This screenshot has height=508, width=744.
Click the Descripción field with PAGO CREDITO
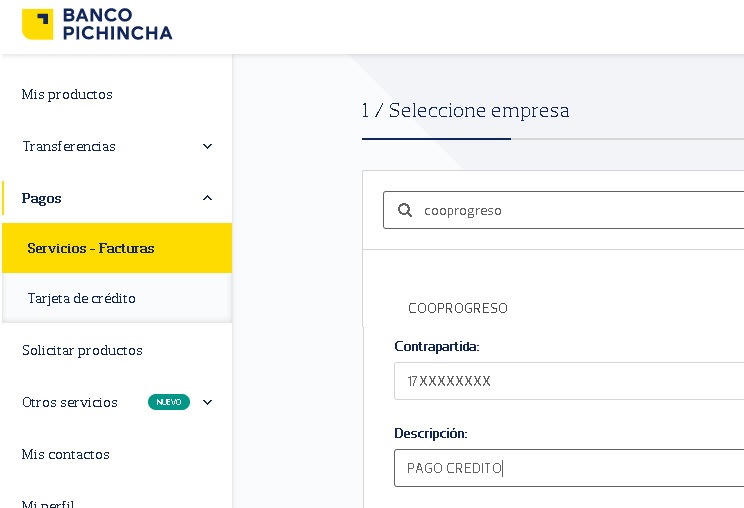click(569, 468)
